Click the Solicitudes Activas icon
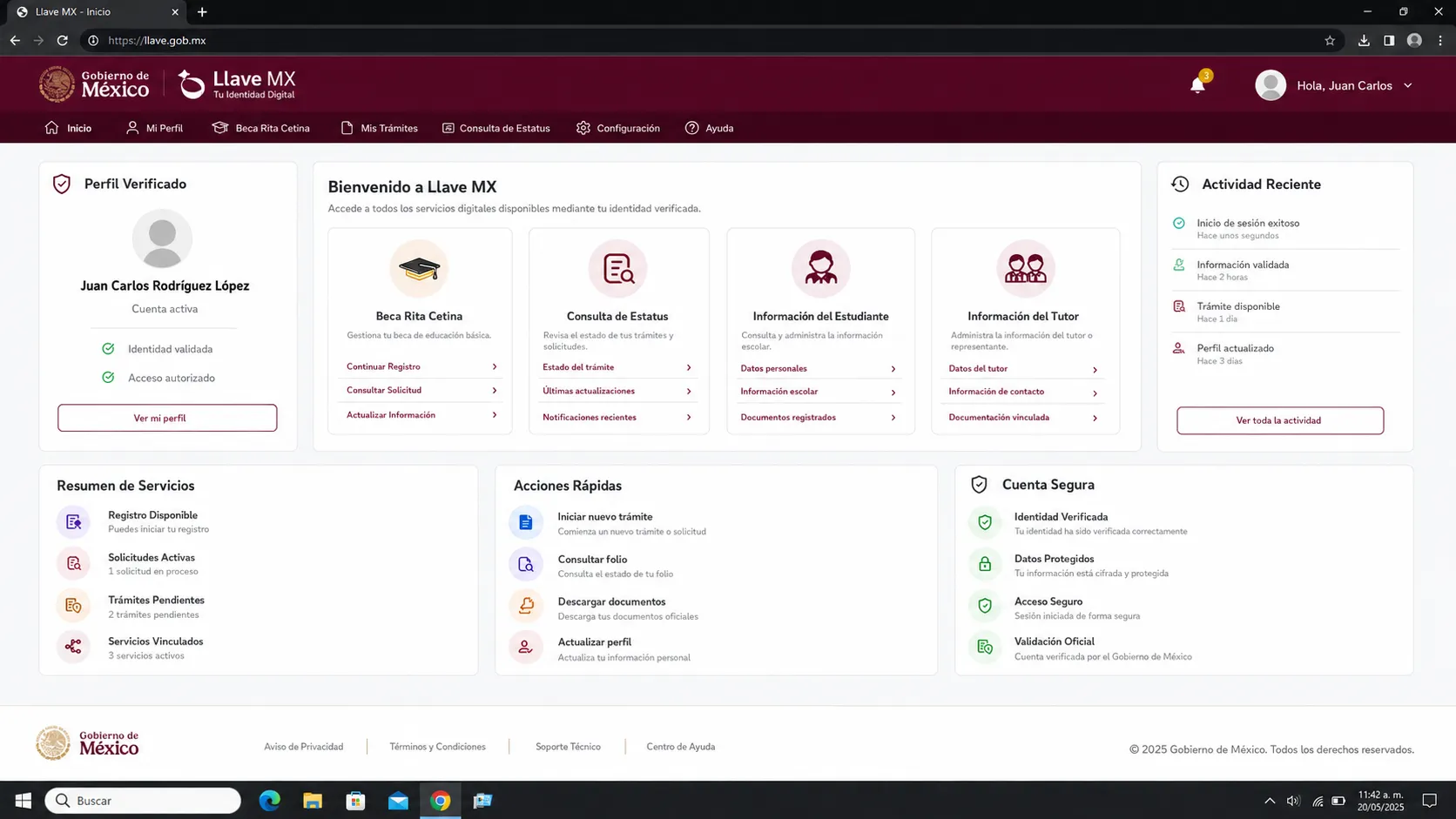This screenshot has width=1456, height=819. pos(73,564)
